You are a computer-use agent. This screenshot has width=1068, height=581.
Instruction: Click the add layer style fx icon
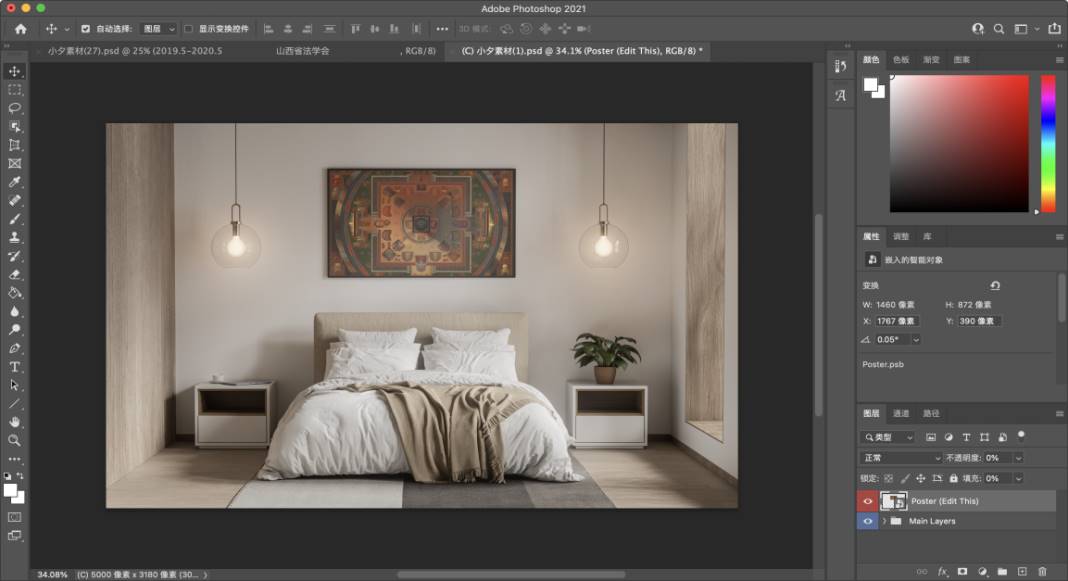[942, 571]
